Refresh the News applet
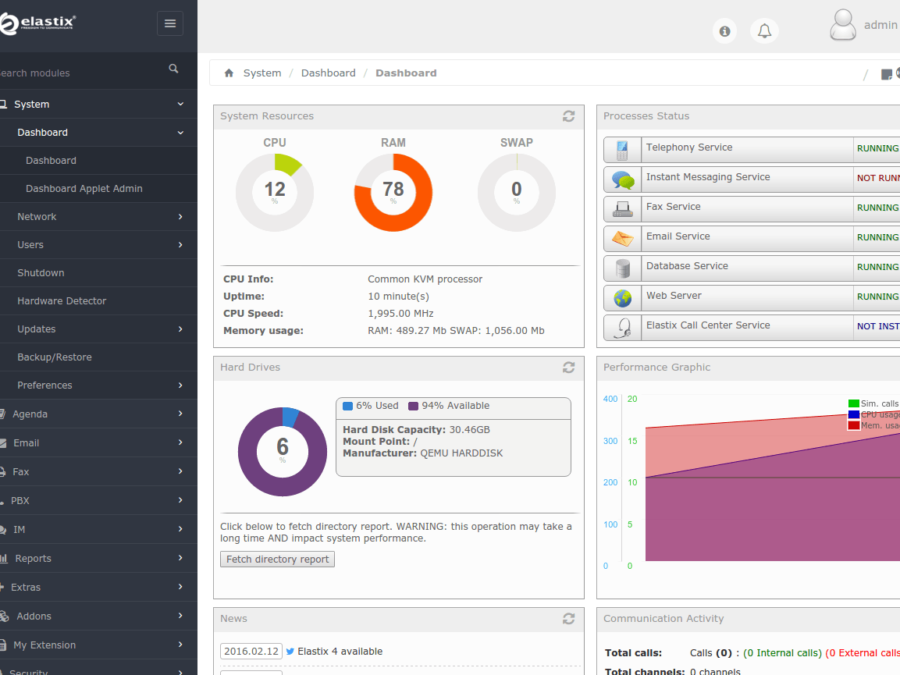 pyautogui.click(x=569, y=618)
